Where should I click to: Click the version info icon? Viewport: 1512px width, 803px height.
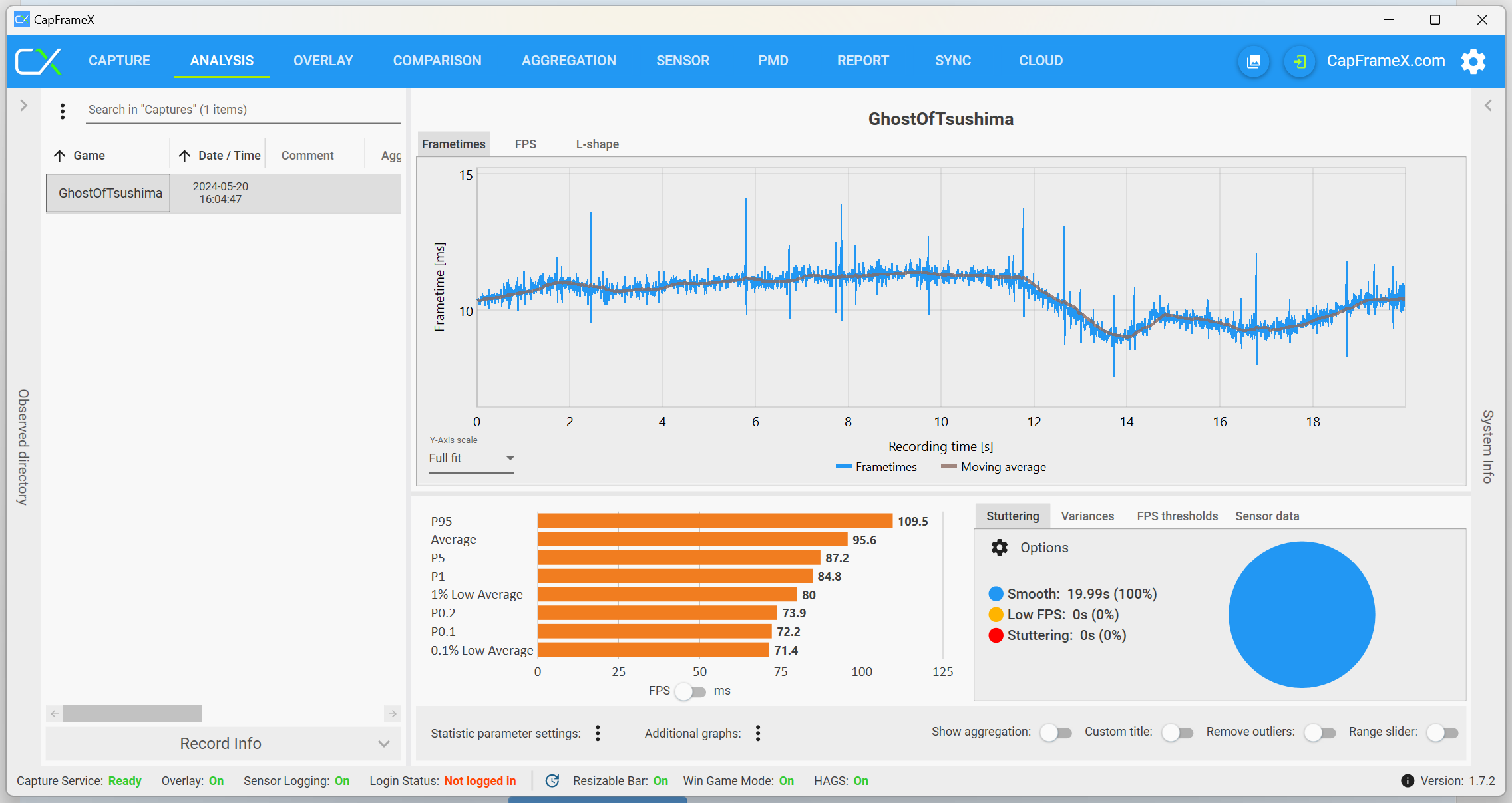point(1407,781)
